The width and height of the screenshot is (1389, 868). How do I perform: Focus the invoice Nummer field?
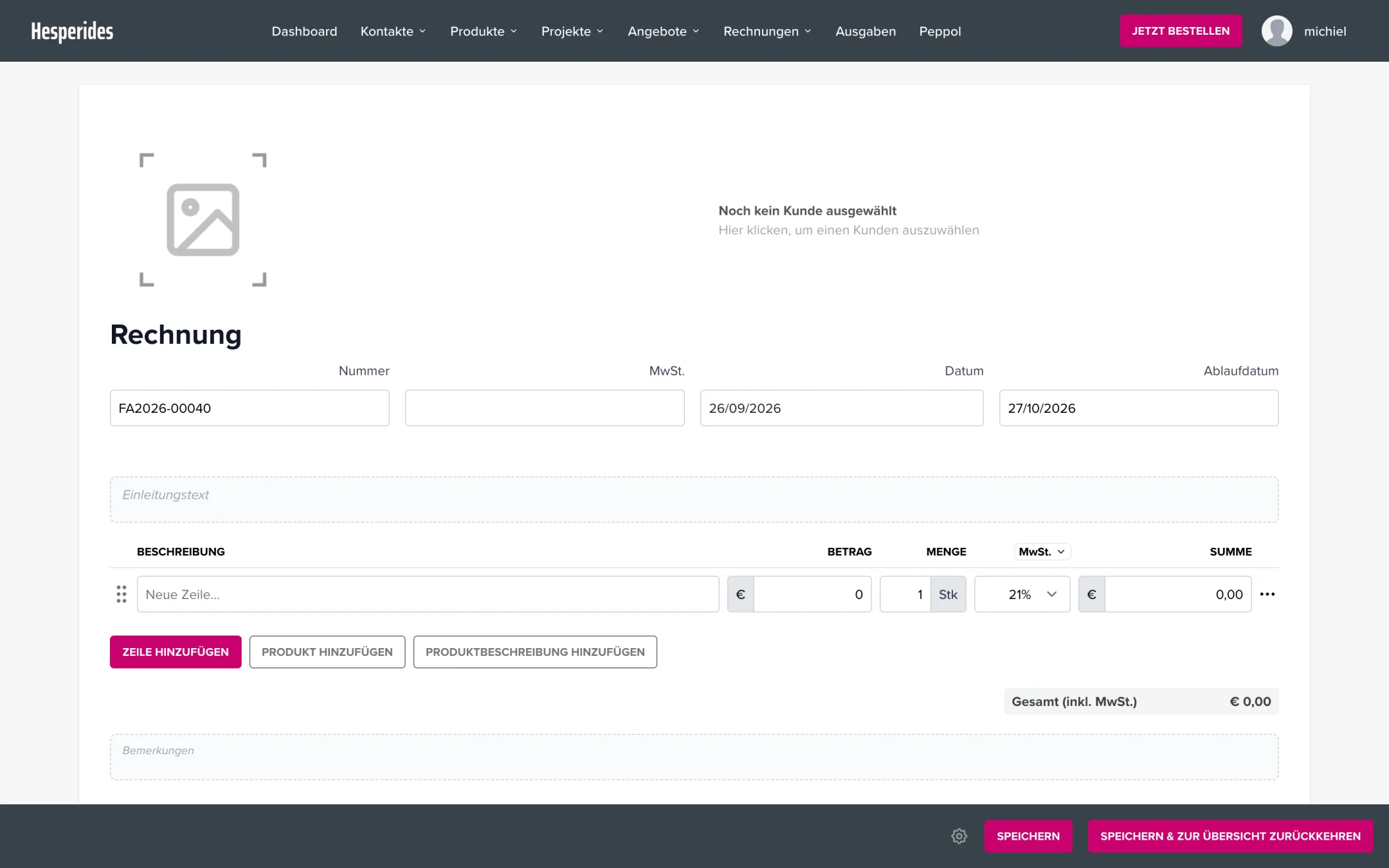[250, 408]
